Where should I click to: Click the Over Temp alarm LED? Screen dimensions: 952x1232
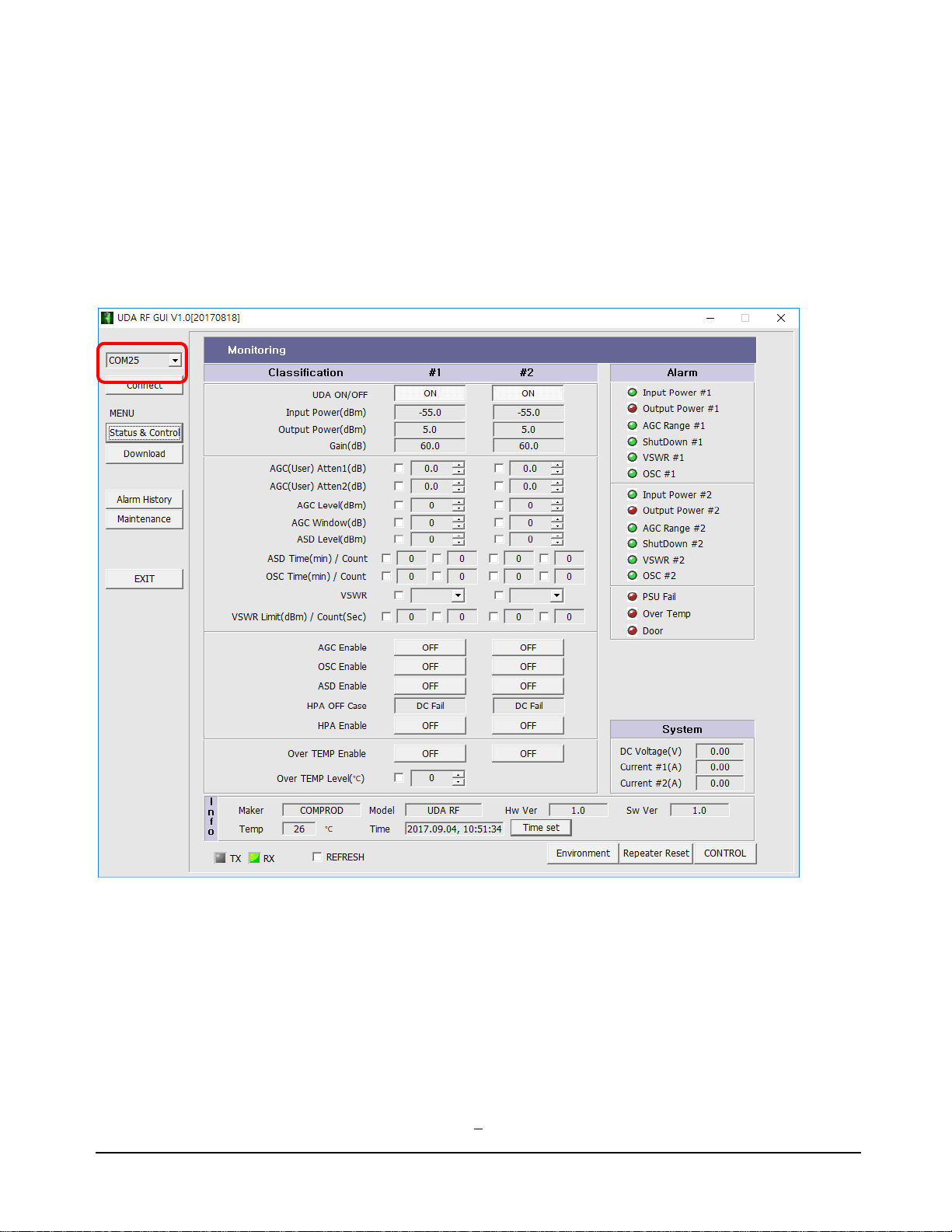point(632,613)
